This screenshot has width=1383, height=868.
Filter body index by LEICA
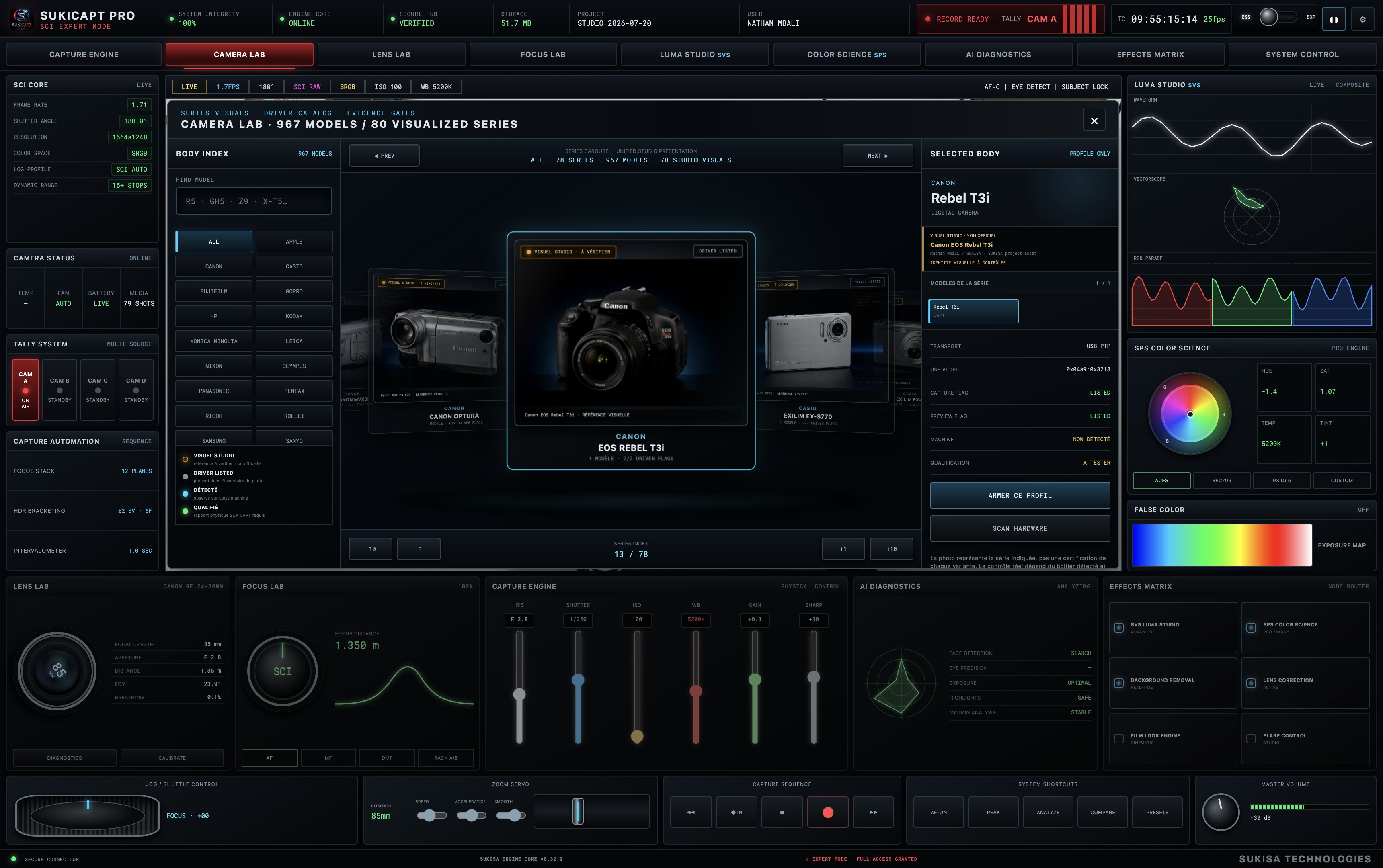pyautogui.click(x=294, y=341)
